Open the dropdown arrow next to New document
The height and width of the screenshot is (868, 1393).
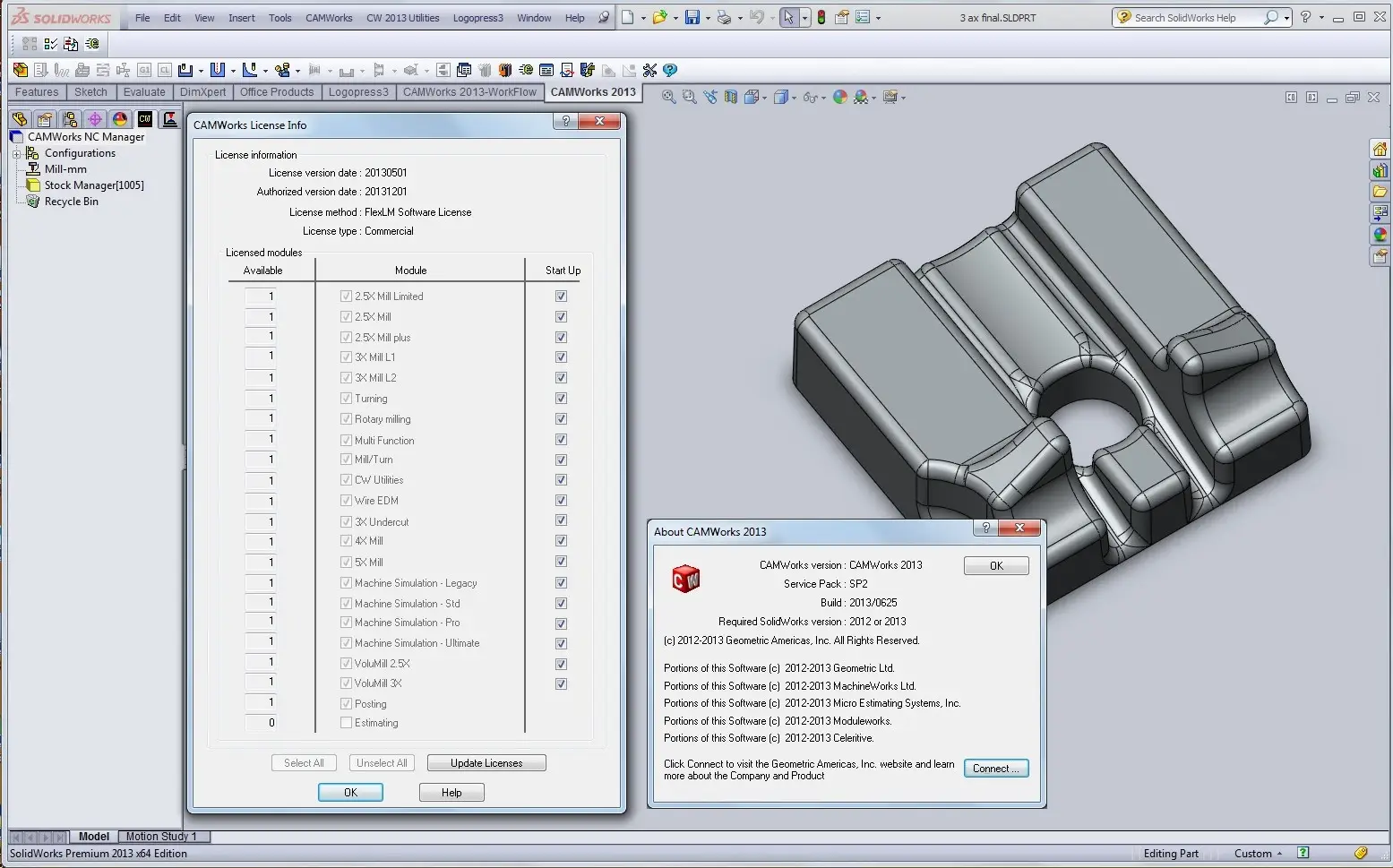coord(643,18)
